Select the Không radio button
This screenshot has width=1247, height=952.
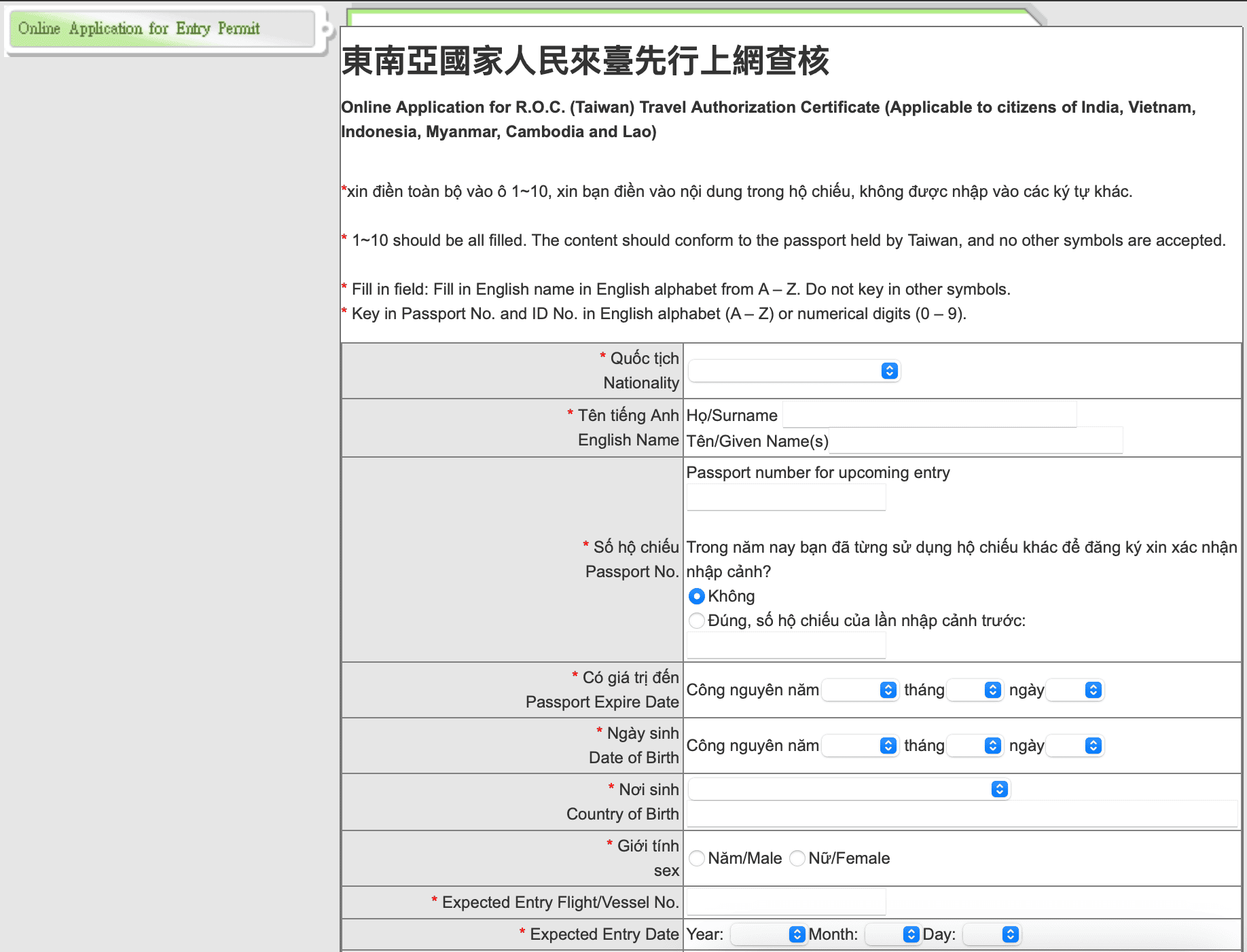point(696,596)
